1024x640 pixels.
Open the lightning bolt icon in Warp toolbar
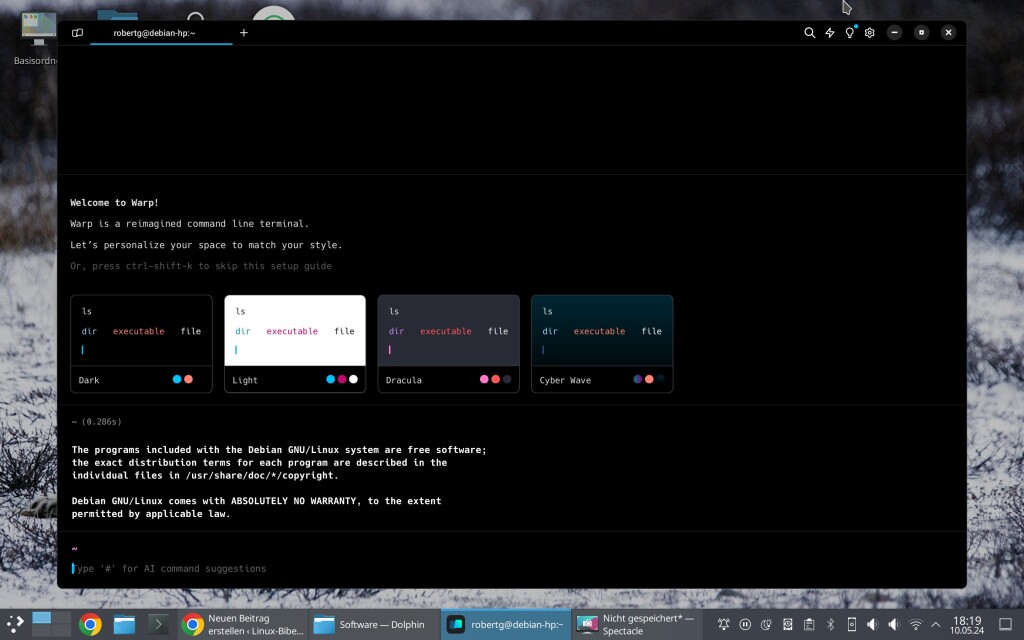(829, 33)
